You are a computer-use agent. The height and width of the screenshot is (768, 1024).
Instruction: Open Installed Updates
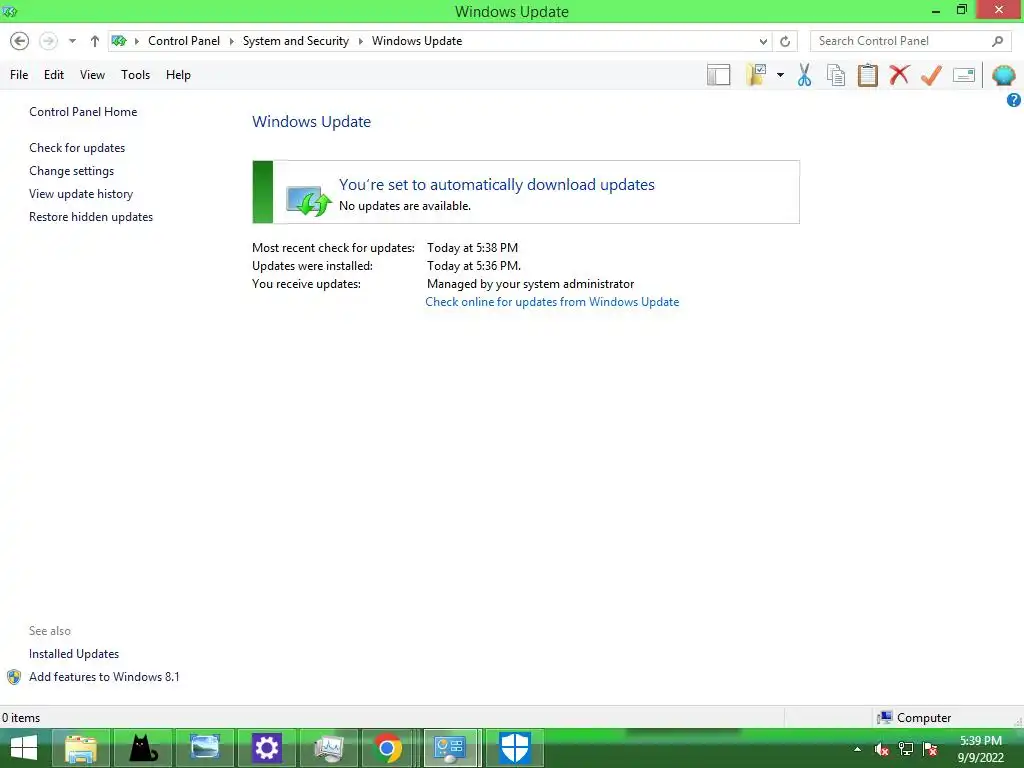tap(74, 654)
